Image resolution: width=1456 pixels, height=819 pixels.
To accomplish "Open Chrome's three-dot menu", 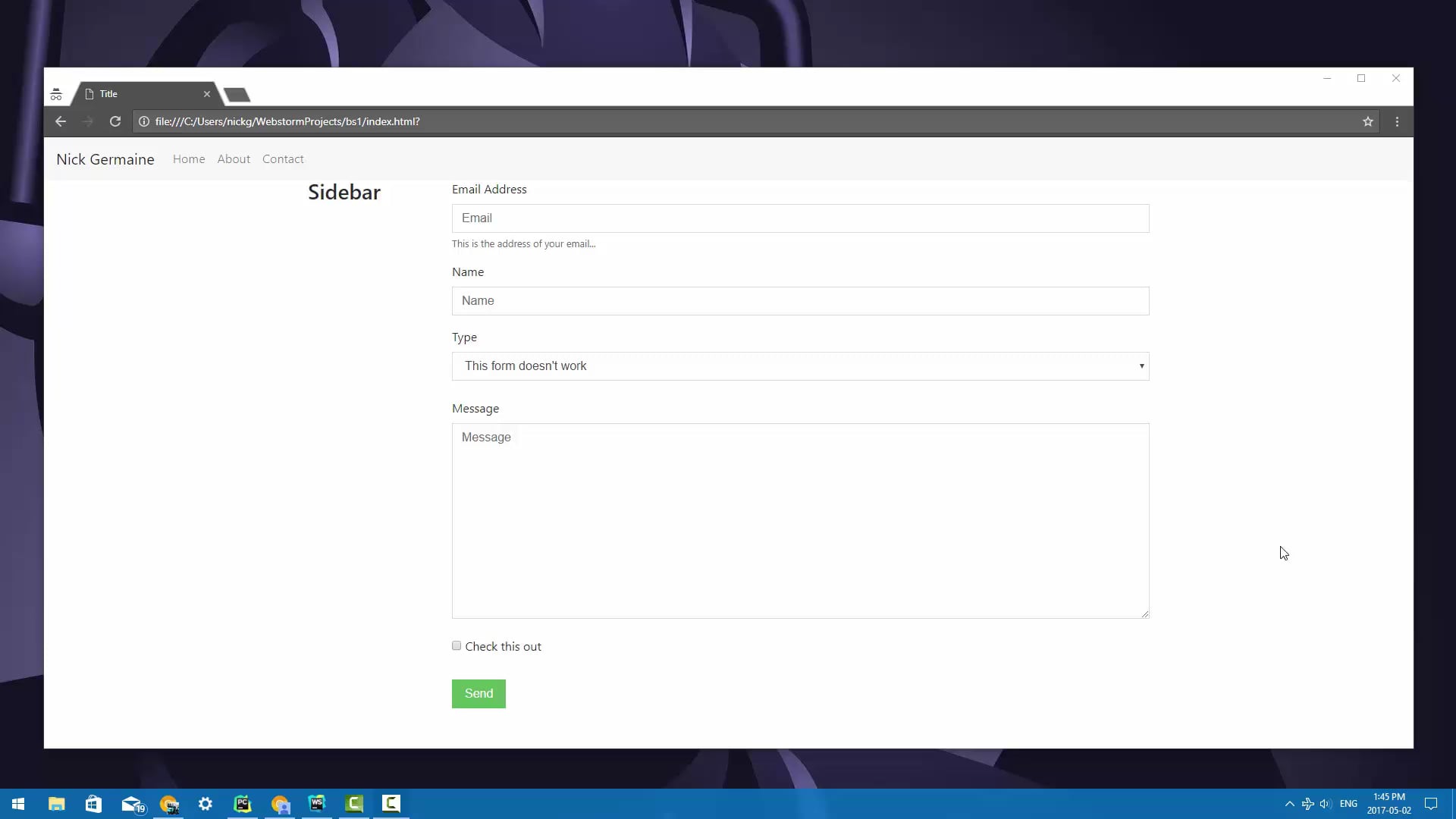I will click(1398, 121).
